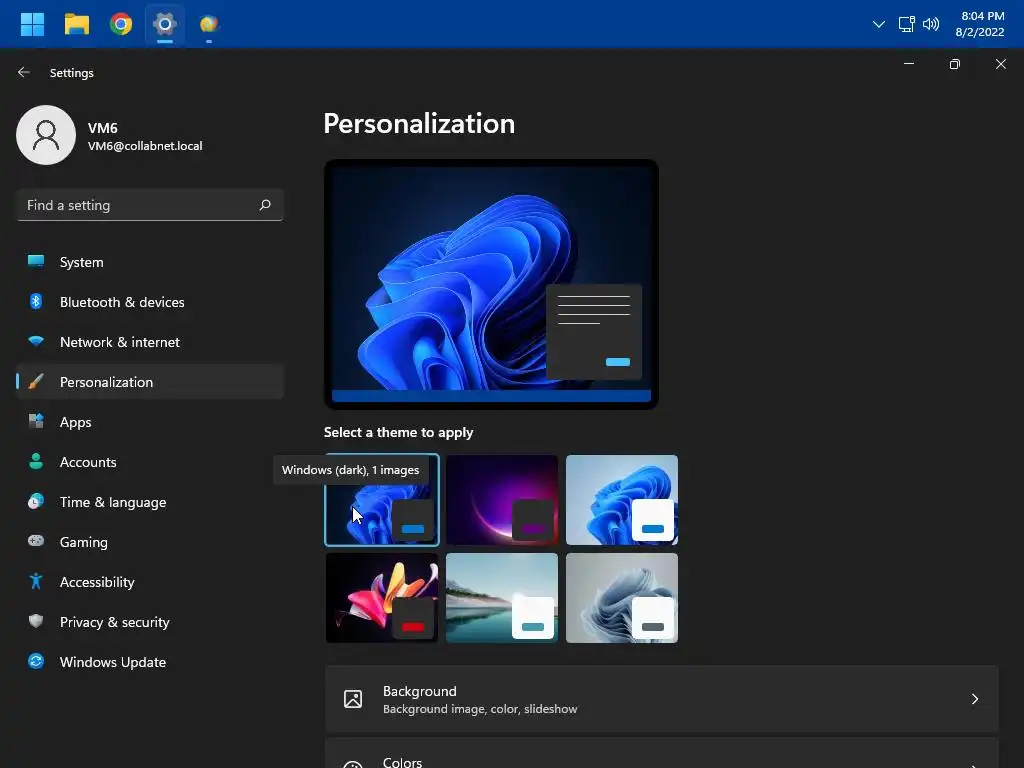Open the Background settings row
The height and width of the screenshot is (768, 1024).
tap(662, 699)
